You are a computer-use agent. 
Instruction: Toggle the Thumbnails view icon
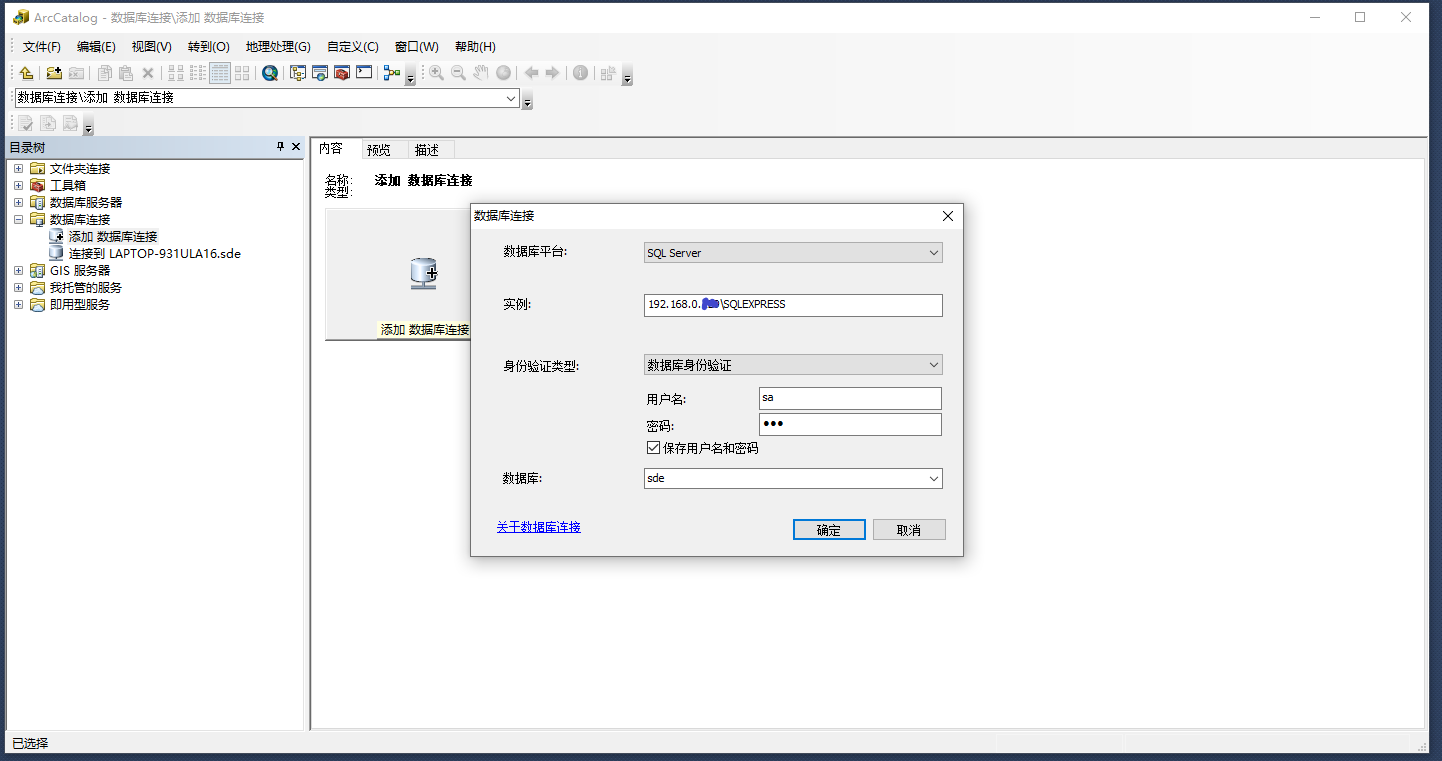click(241, 72)
